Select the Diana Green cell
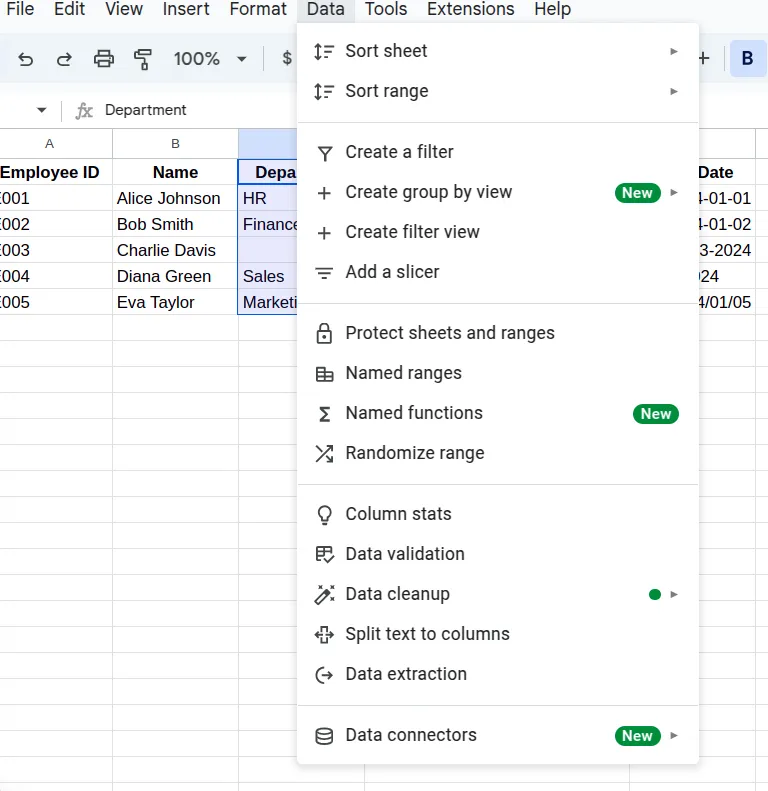This screenshot has height=791, width=768. tap(175, 276)
